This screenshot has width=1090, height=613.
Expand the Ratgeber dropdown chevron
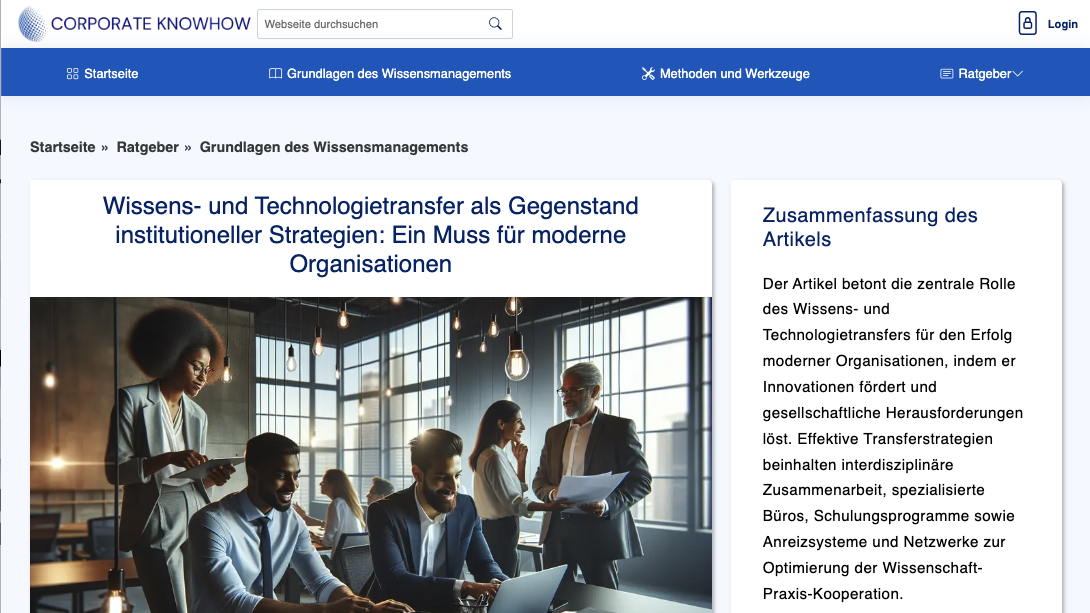[1019, 72]
